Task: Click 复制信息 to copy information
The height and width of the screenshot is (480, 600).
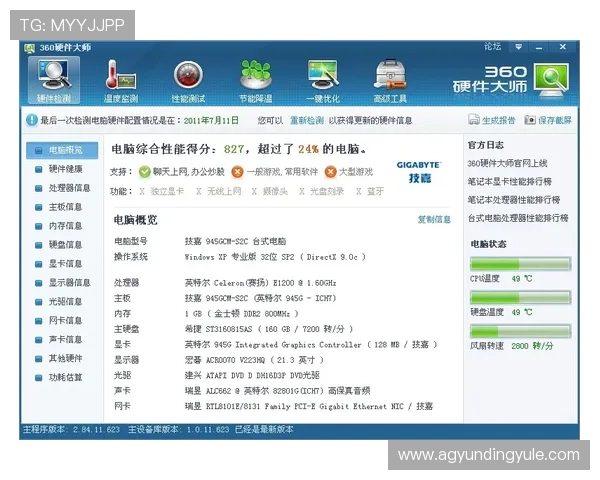Action: tap(434, 219)
